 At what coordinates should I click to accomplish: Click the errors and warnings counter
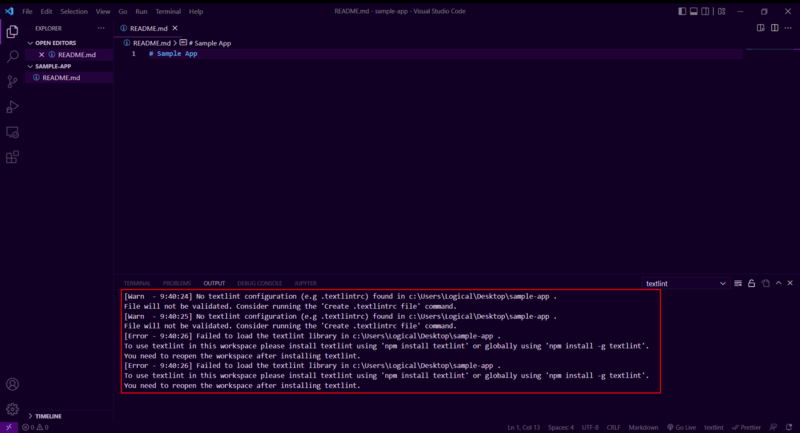point(35,427)
